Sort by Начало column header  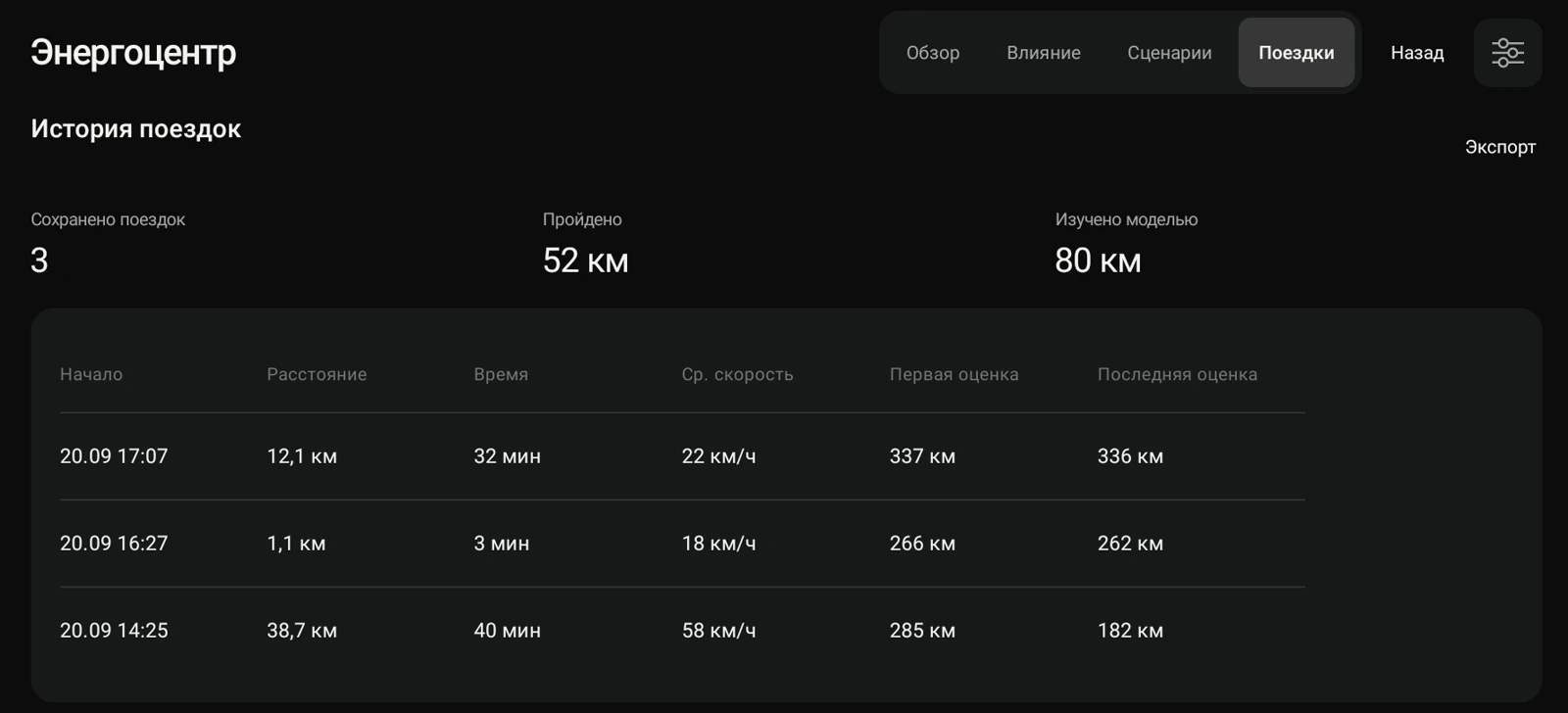(x=91, y=374)
